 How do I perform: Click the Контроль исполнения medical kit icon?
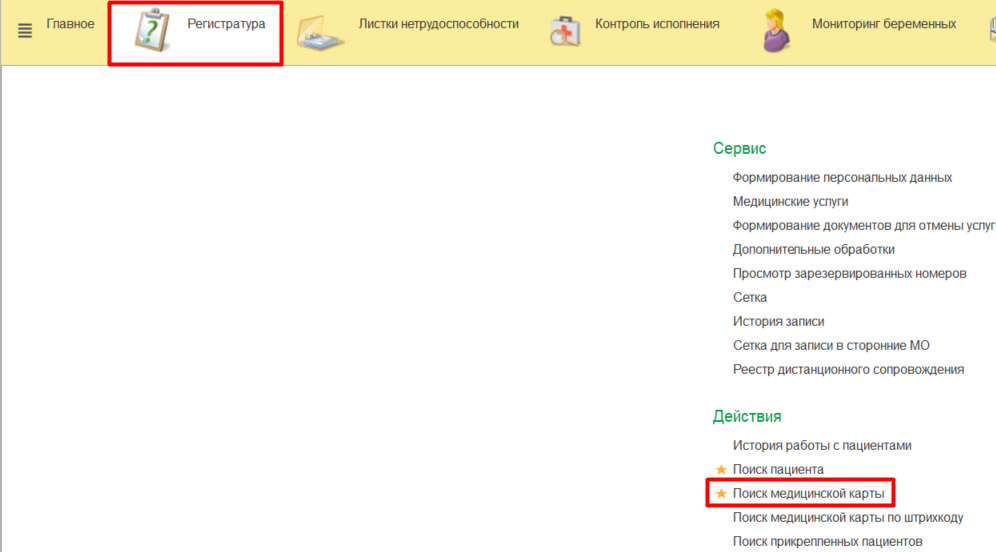click(566, 32)
